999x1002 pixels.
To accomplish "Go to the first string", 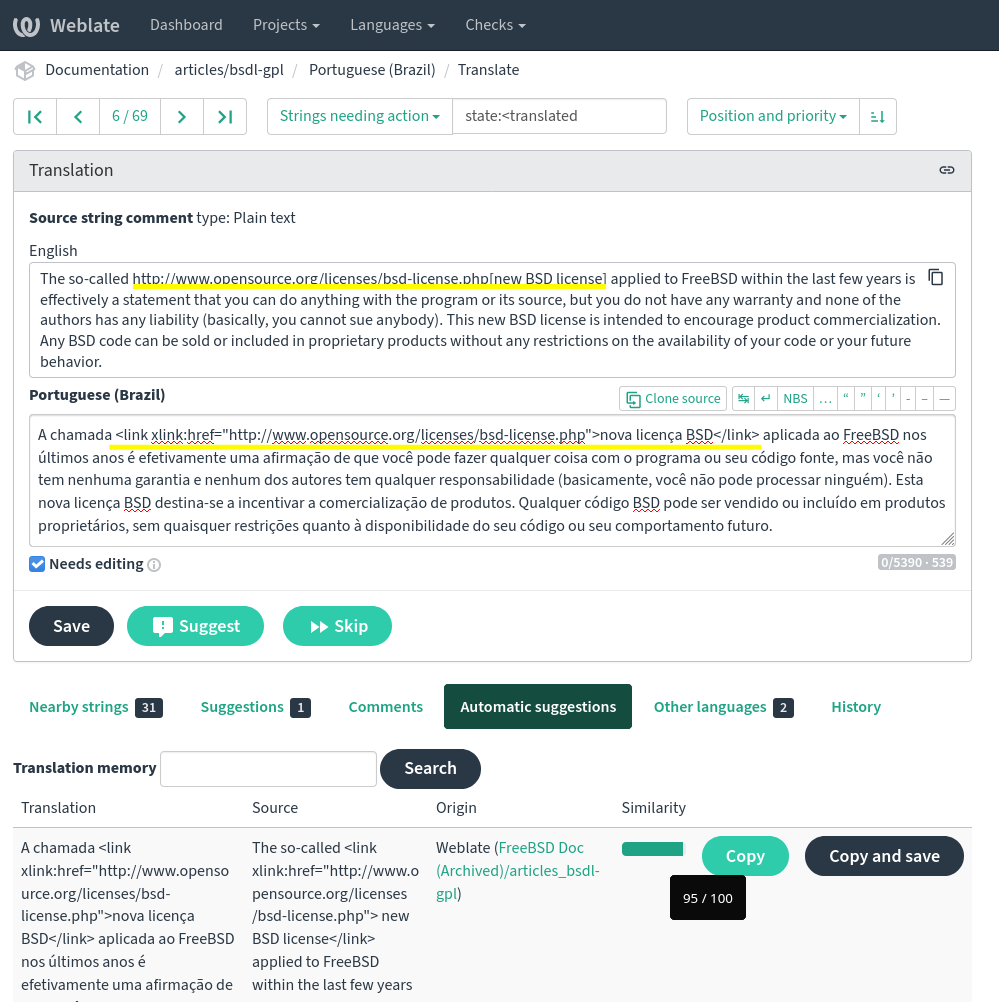I will point(35,116).
